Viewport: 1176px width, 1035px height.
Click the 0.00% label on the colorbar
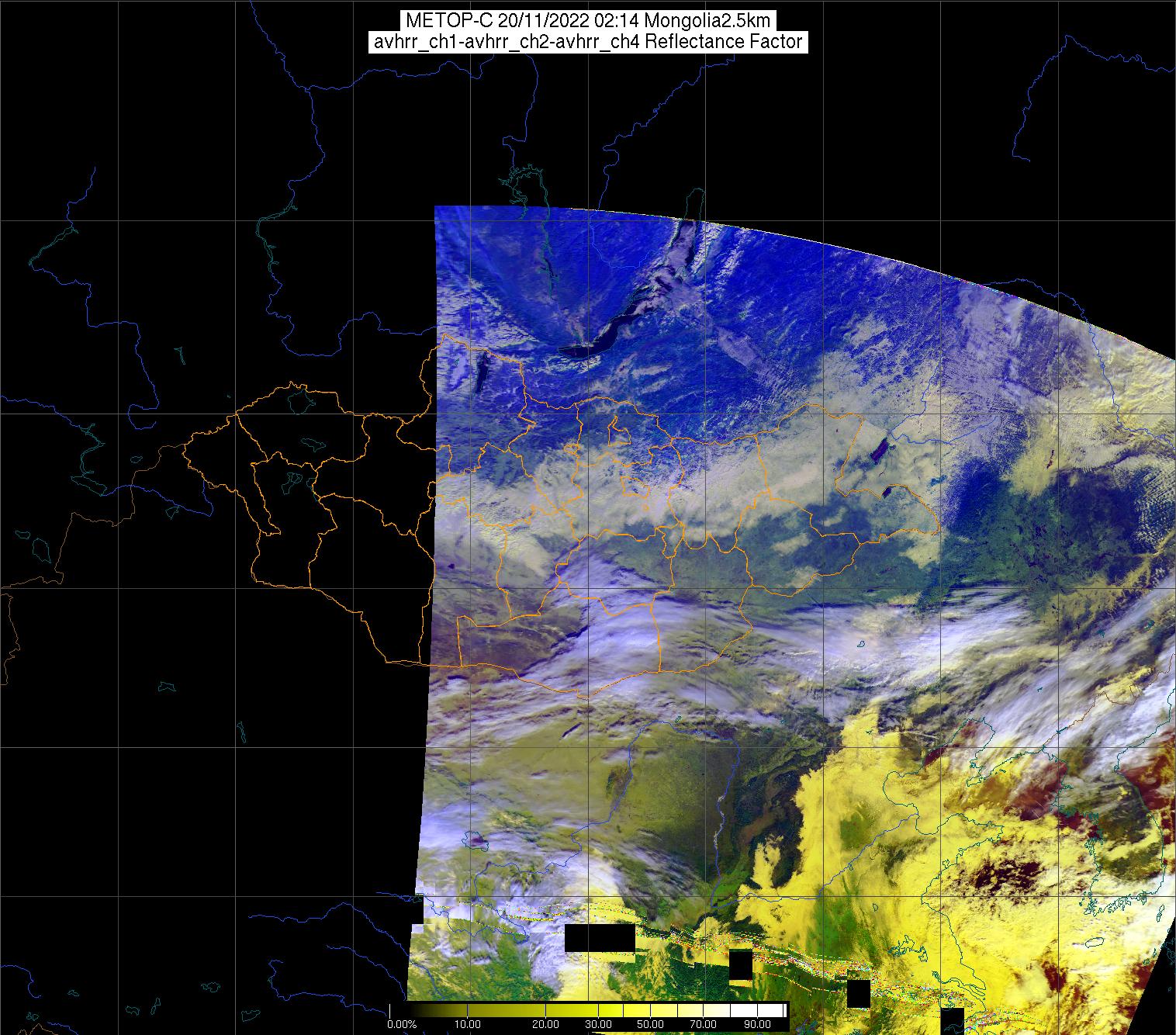(x=400, y=1024)
